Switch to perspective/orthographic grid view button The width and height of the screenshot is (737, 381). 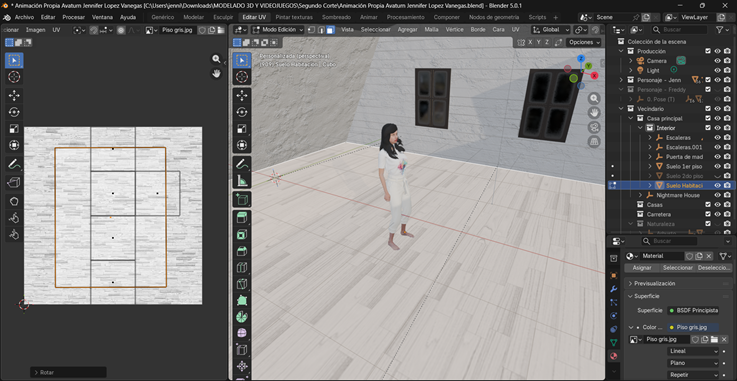595,142
